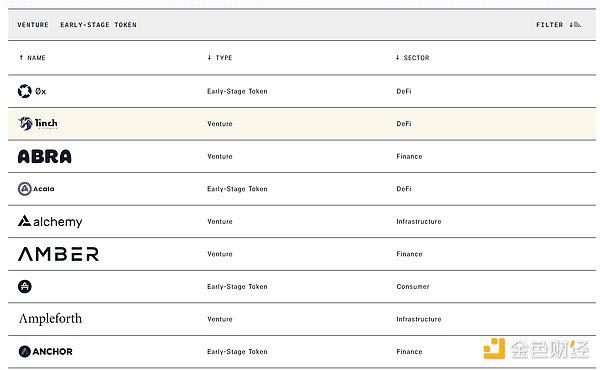Select the ABRA logo
Viewport: 600px width, 370px height.
pos(44,156)
